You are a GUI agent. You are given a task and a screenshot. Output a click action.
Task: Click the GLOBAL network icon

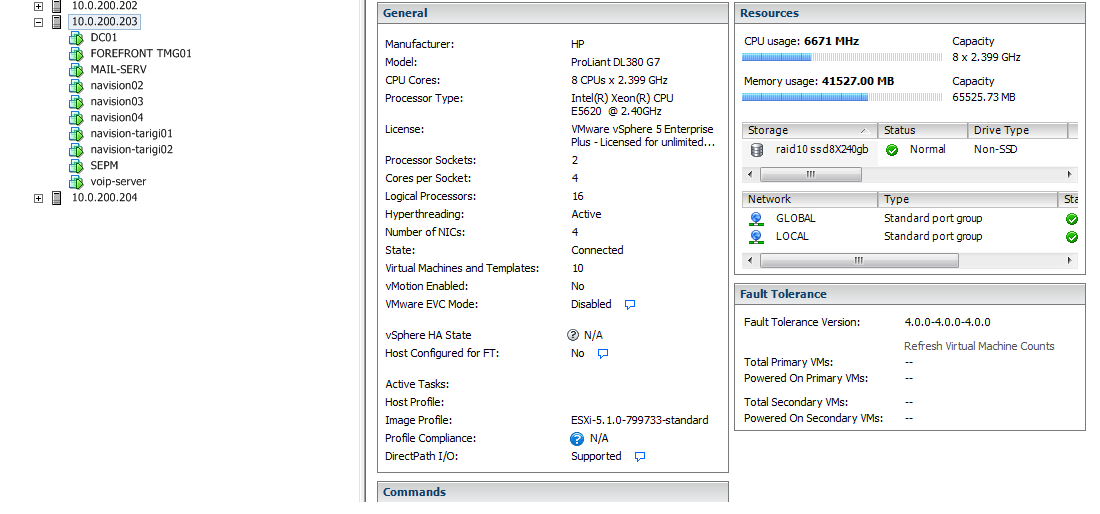[x=757, y=219]
